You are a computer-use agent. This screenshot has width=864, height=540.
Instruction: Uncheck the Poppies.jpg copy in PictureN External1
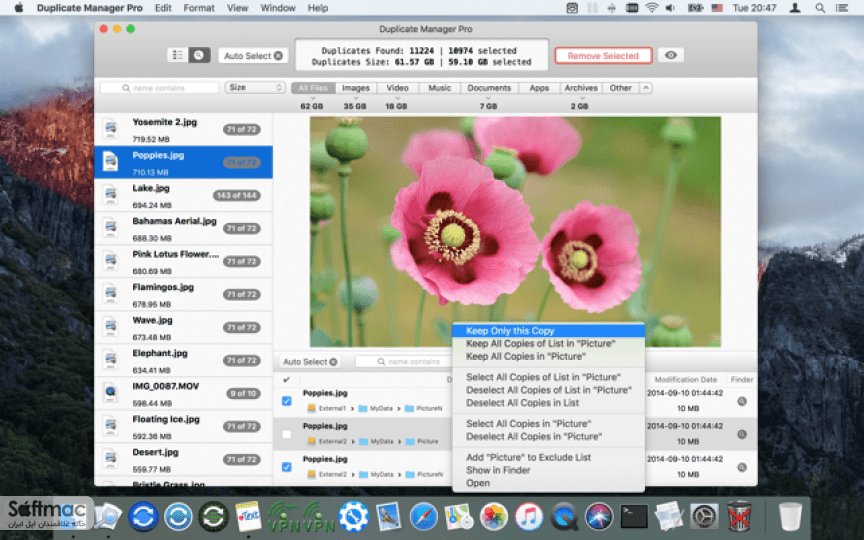click(287, 401)
